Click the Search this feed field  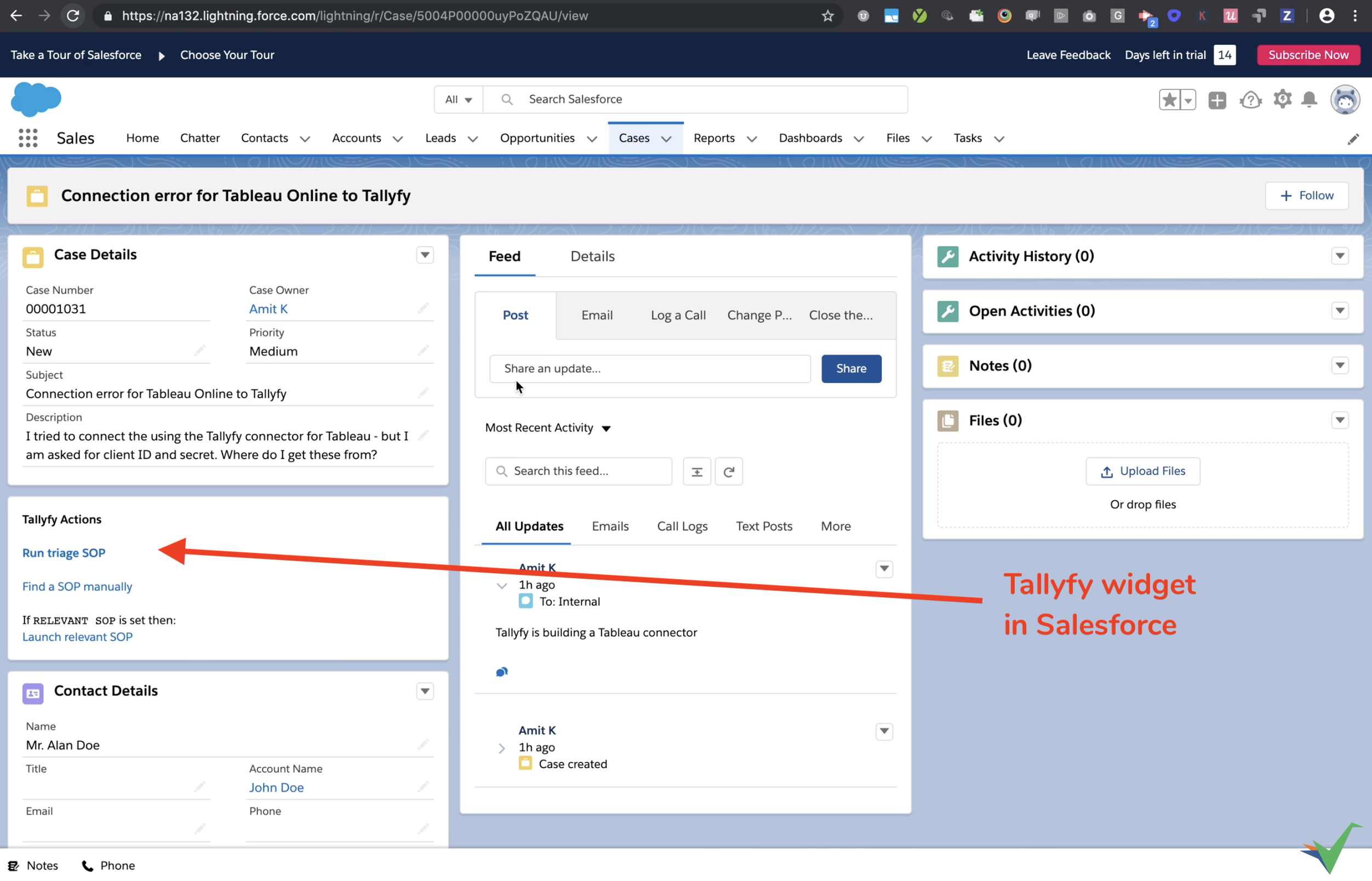point(579,471)
